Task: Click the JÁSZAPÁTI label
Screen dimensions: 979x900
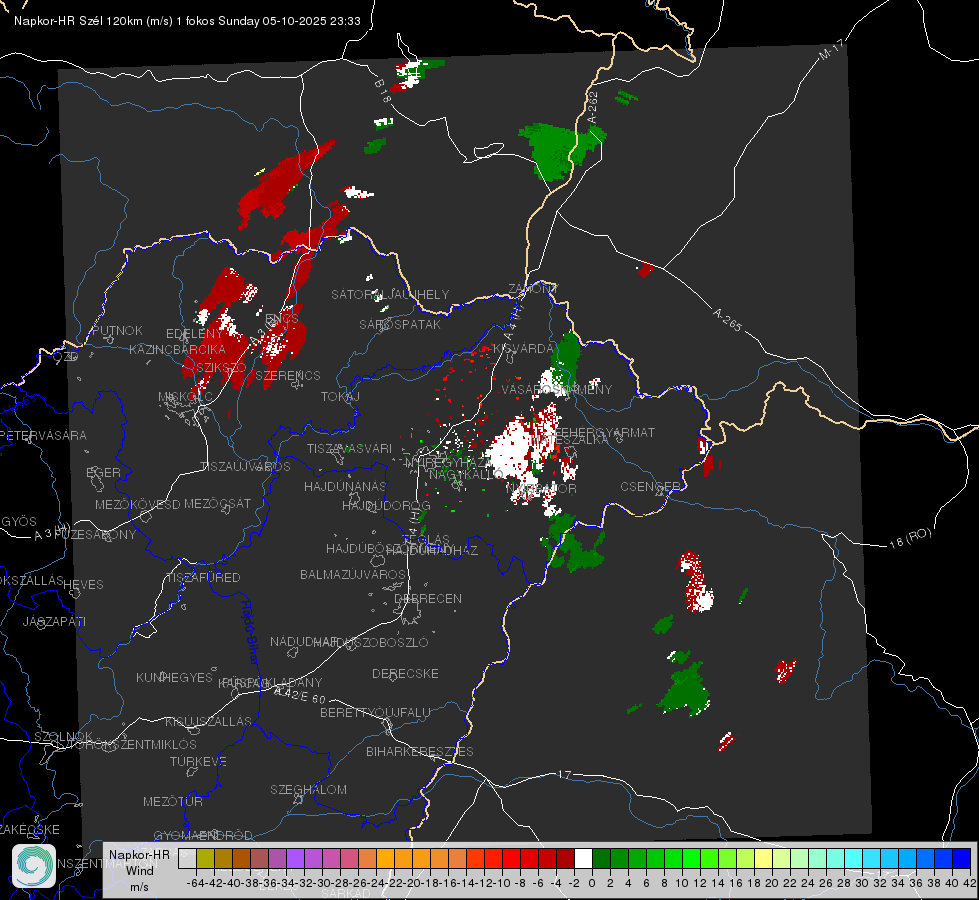Action: click(x=54, y=621)
